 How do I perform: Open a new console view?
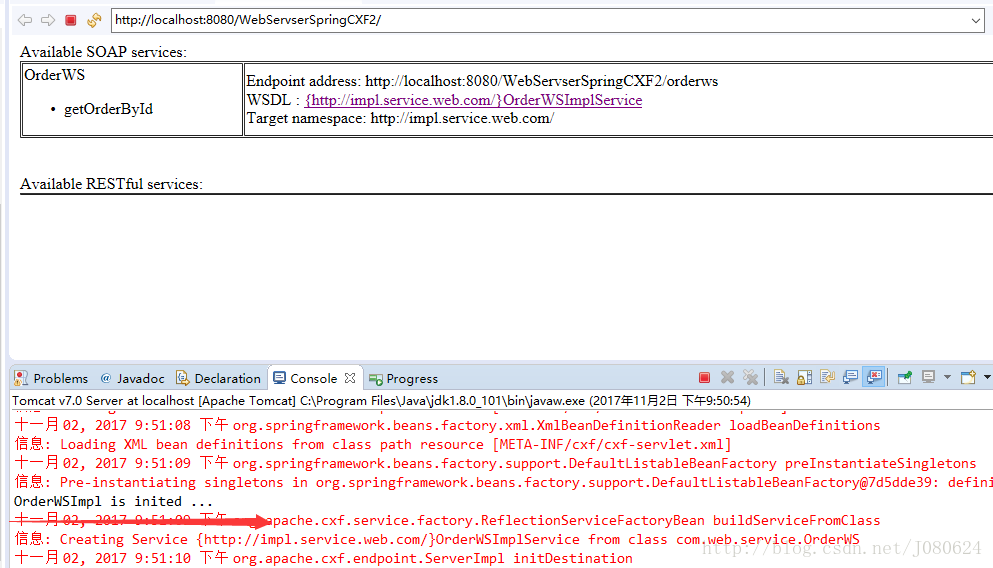pyautogui.click(x=968, y=378)
